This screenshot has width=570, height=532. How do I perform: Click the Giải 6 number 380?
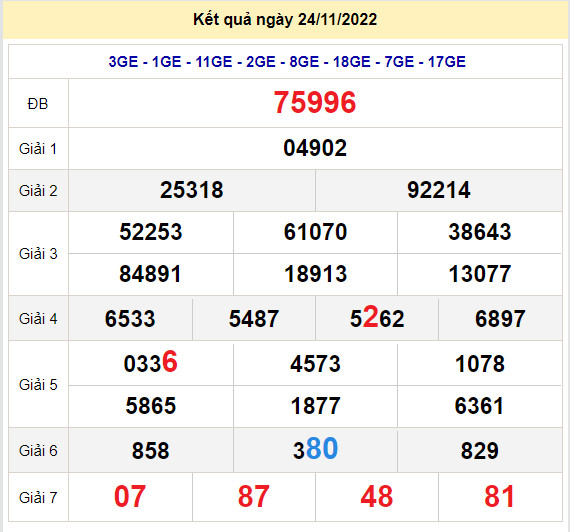[316, 449]
